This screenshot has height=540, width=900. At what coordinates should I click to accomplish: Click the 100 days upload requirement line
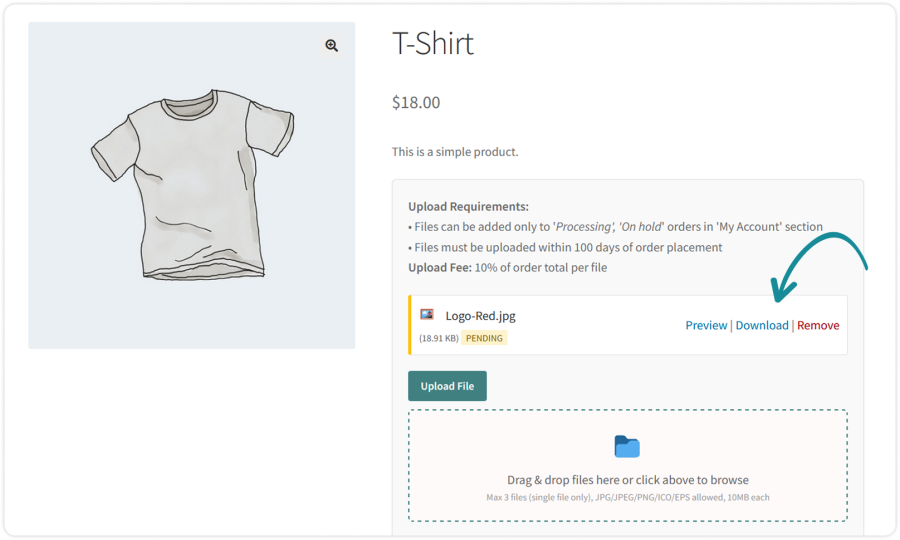pyautogui.click(x=565, y=247)
